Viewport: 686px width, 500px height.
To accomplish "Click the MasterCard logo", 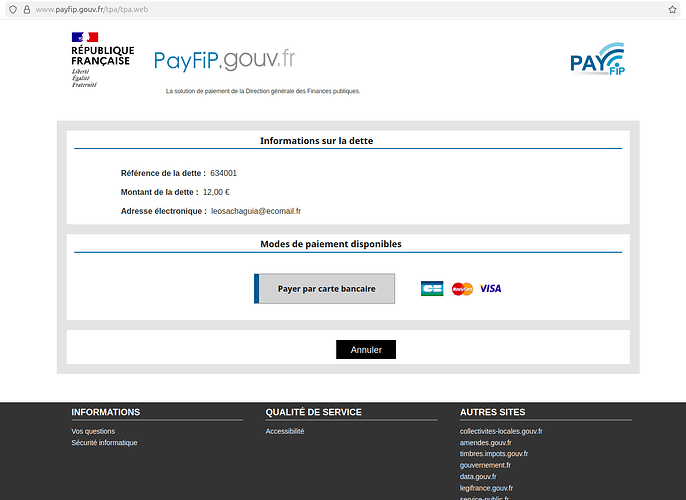I will click(x=462, y=288).
